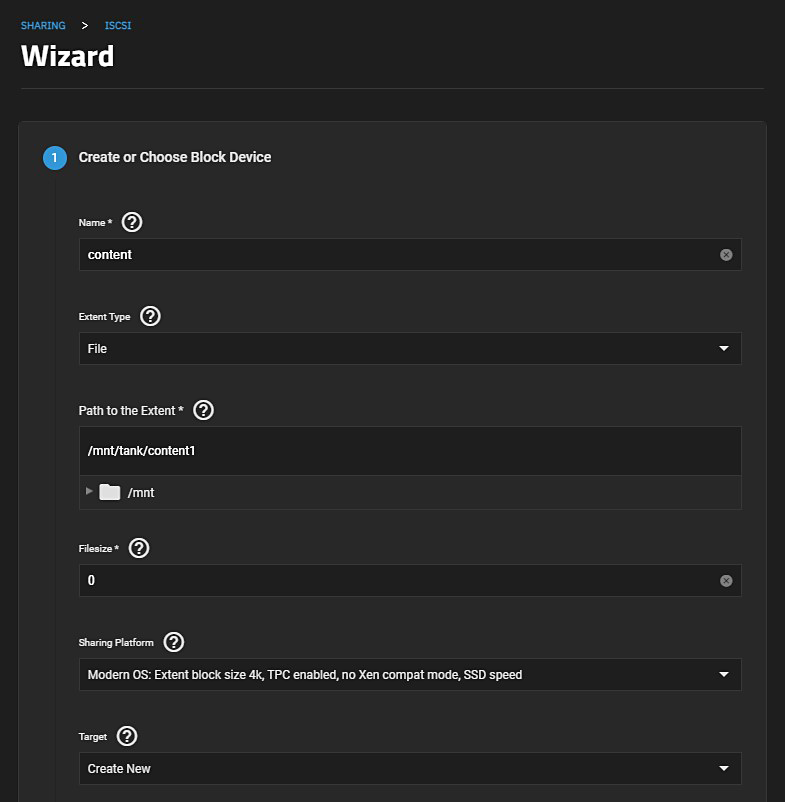Viewport: 785px width, 802px height.
Task: Click the Path to the Extent help icon
Action: click(204, 410)
